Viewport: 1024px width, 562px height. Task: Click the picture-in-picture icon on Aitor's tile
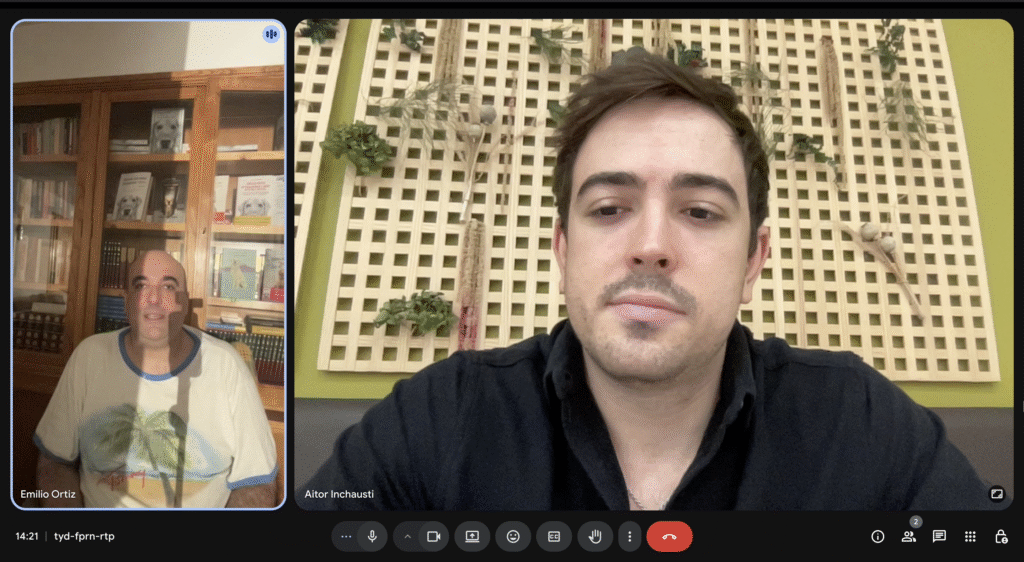click(x=996, y=493)
